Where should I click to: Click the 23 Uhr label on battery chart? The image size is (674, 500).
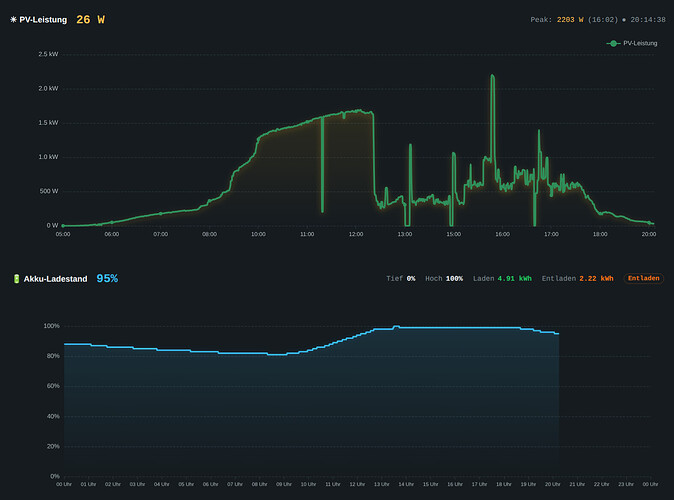pyautogui.click(x=626, y=485)
